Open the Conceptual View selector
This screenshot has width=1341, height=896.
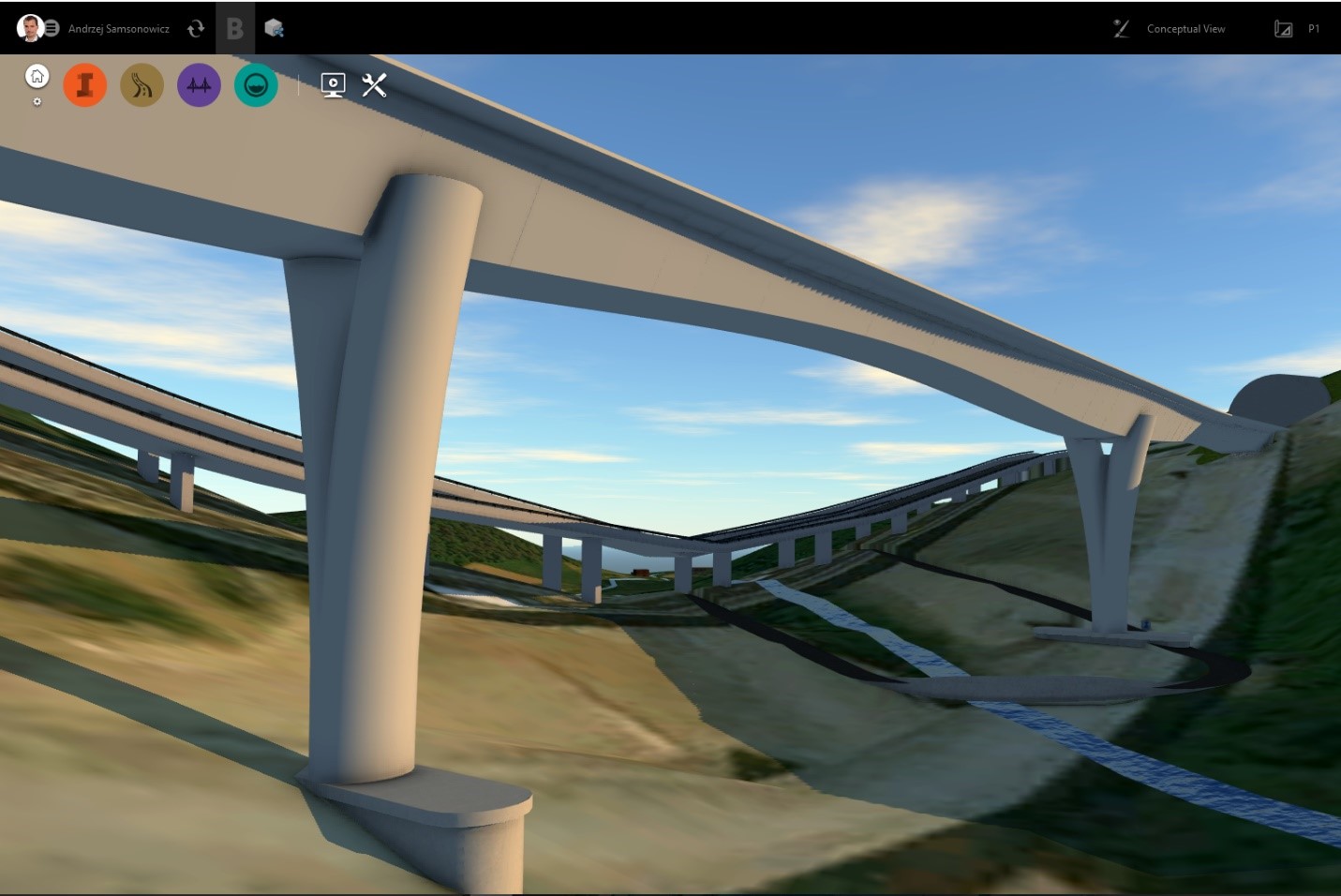(x=1185, y=28)
